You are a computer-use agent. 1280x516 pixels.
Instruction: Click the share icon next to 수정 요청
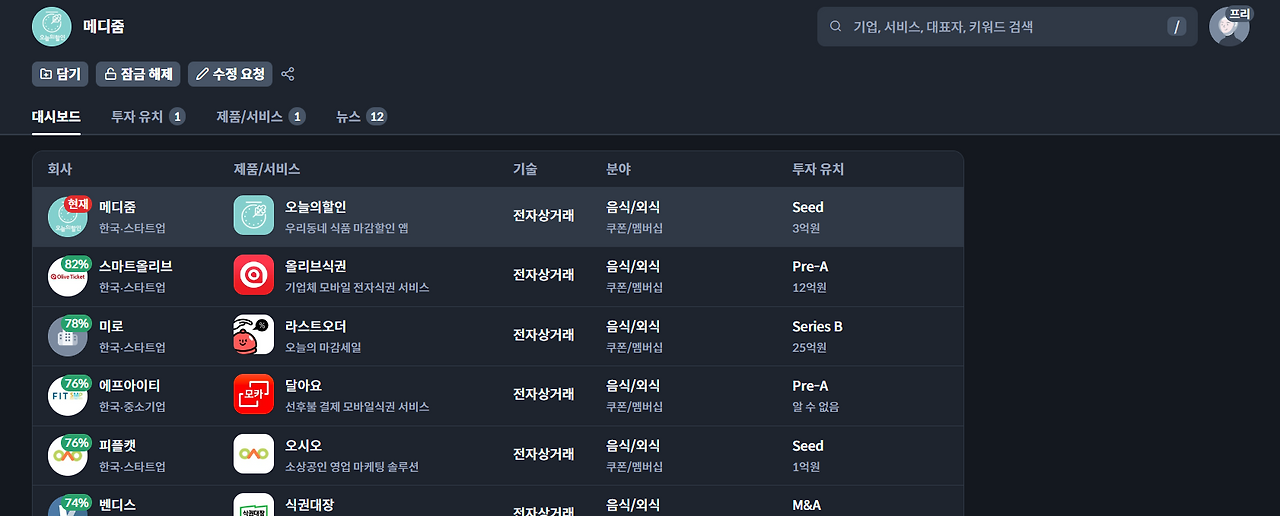click(x=288, y=74)
